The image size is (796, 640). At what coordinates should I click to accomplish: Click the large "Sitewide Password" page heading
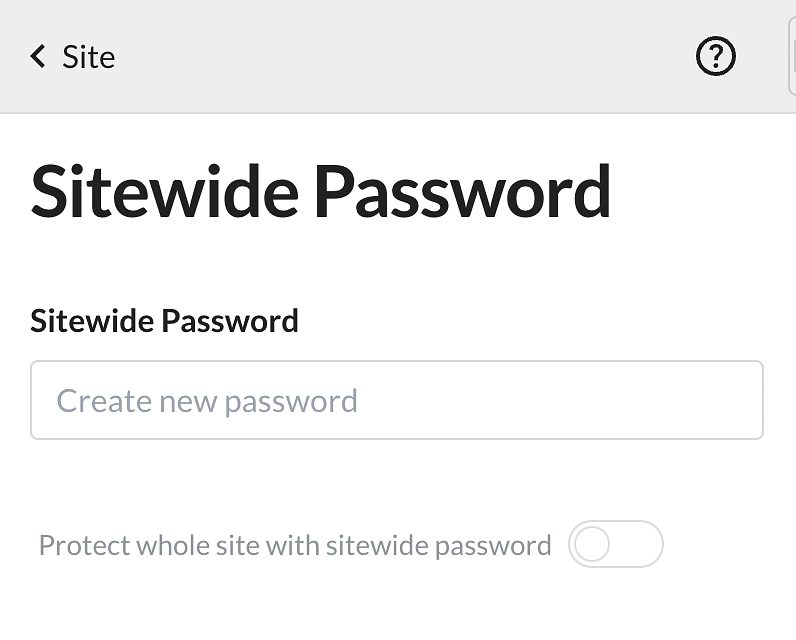[321, 191]
